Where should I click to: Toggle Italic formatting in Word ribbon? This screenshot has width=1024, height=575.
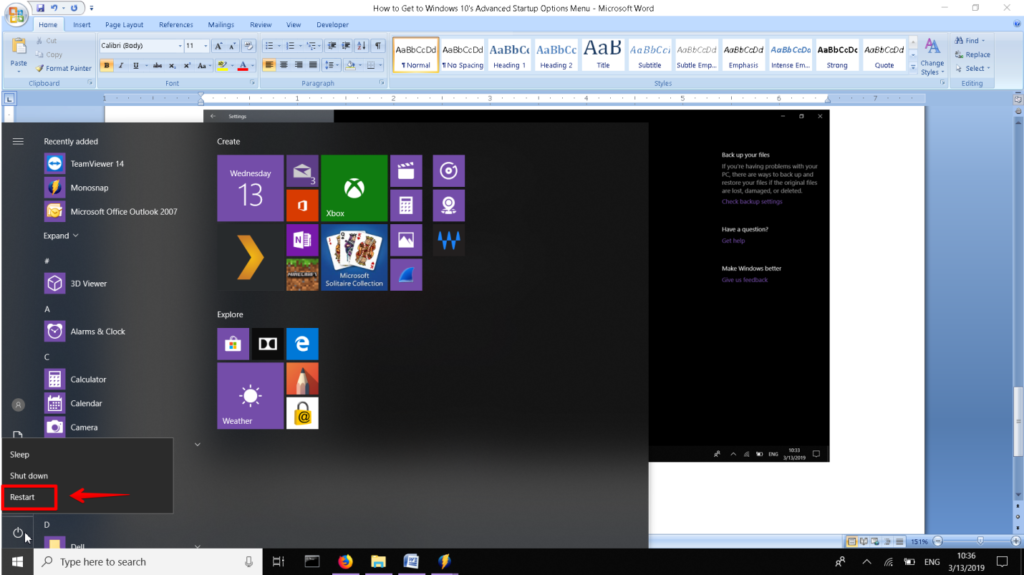click(121, 65)
